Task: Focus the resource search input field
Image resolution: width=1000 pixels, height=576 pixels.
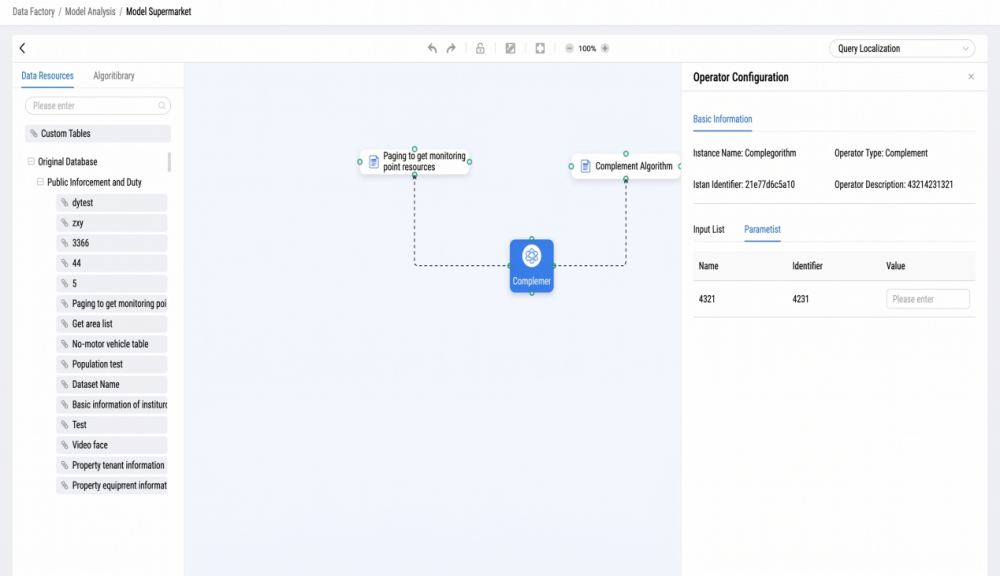Action: pos(98,105)
